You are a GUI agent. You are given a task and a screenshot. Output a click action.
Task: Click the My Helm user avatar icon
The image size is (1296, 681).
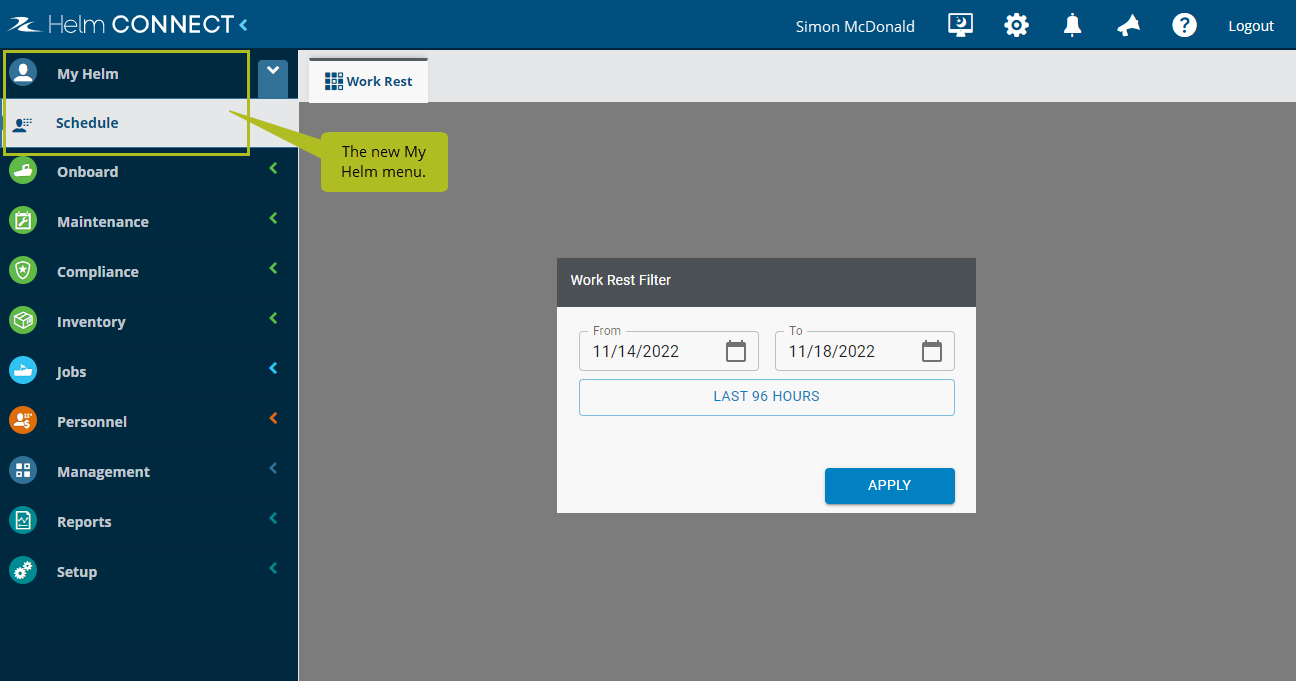coord(23,73)
